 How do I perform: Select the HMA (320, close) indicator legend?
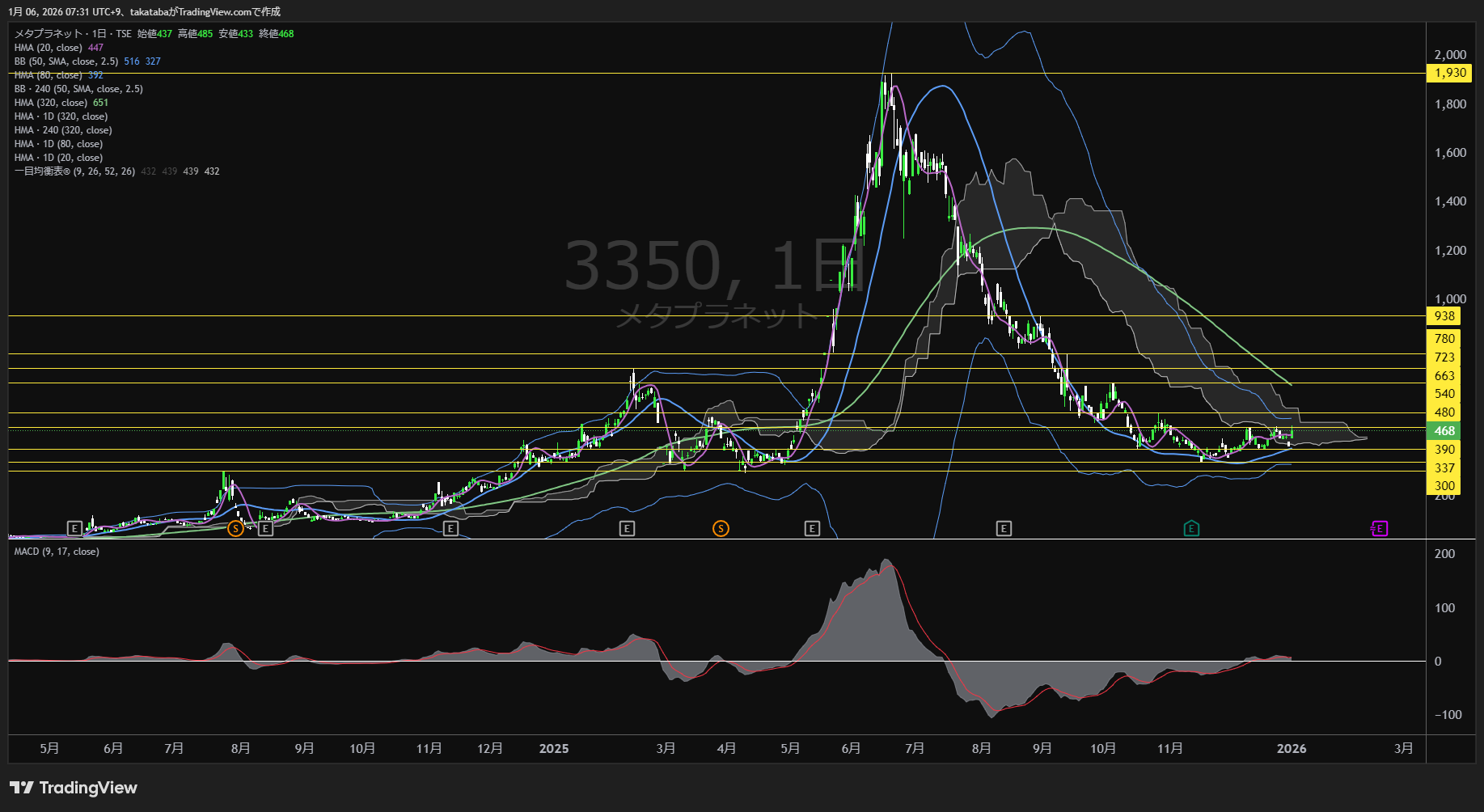point(50,103)
